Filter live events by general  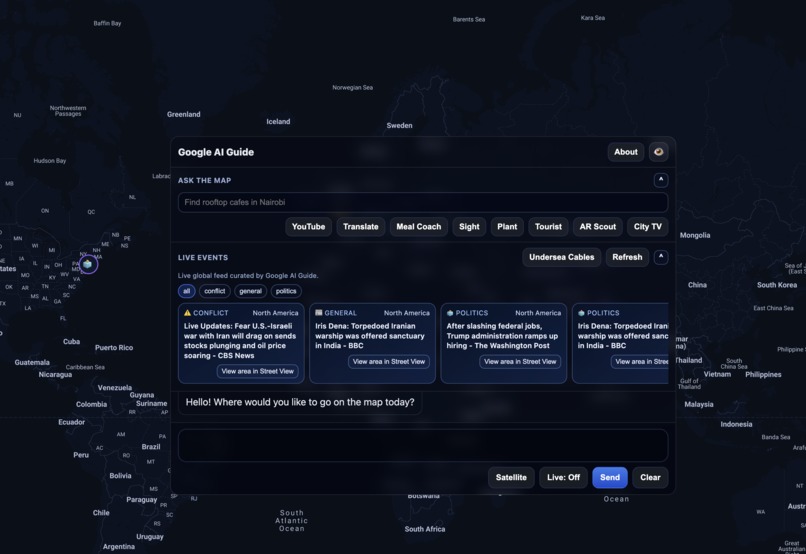click(x=250, y=291)
